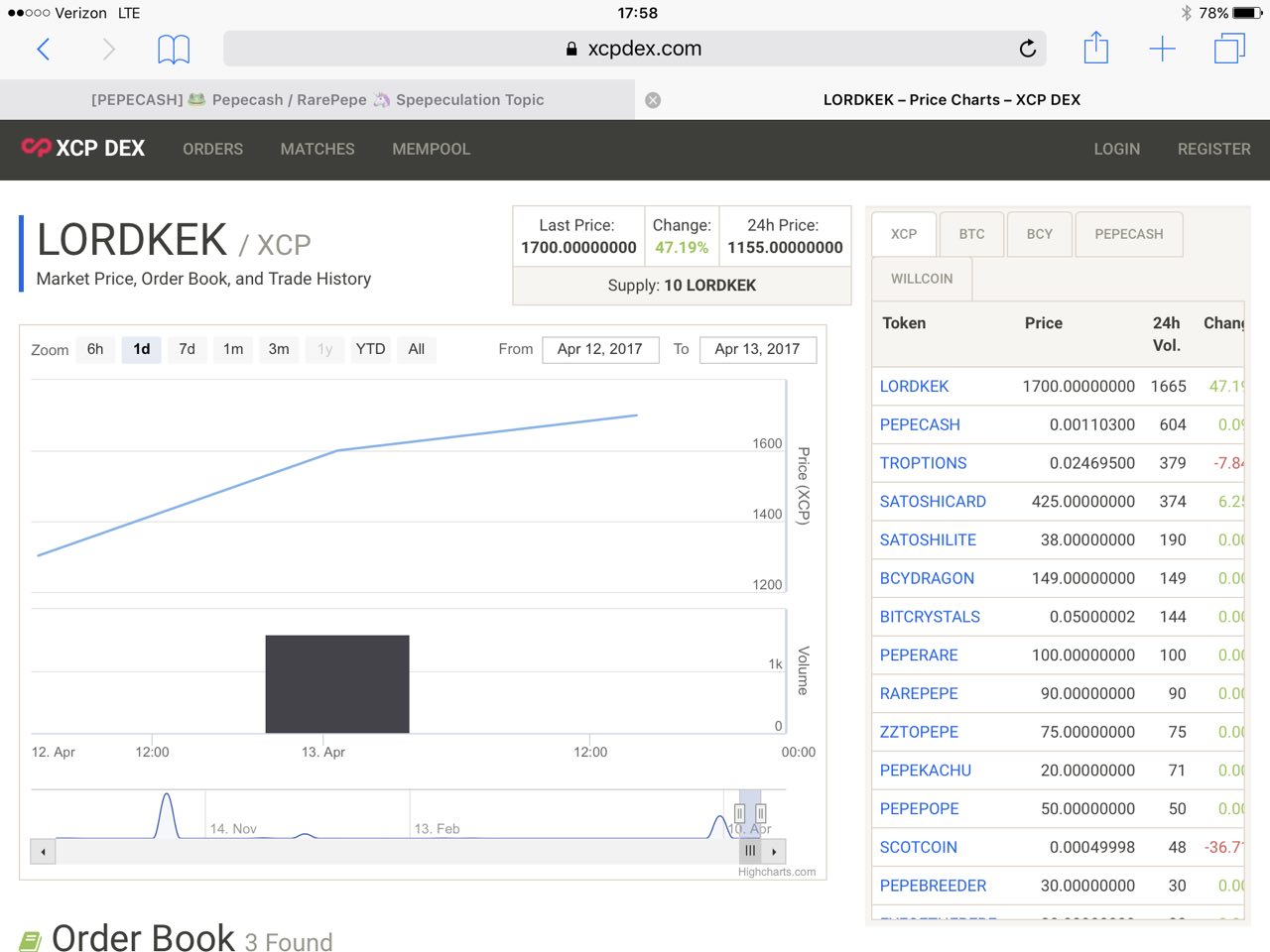Image resolution: width=1270 pixels, height=952 pixels.
Task: Switch to the XCP market tab
Action: pos(904,234)
